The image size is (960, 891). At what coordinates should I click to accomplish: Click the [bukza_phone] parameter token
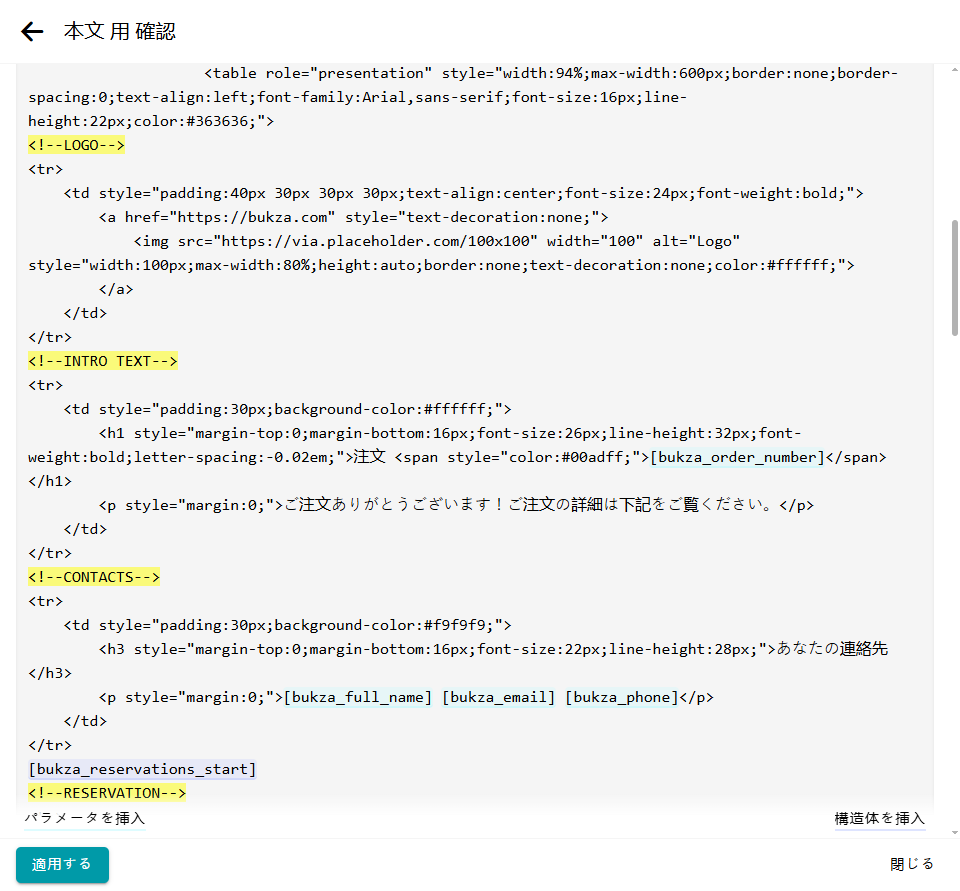tap(622, 697)
